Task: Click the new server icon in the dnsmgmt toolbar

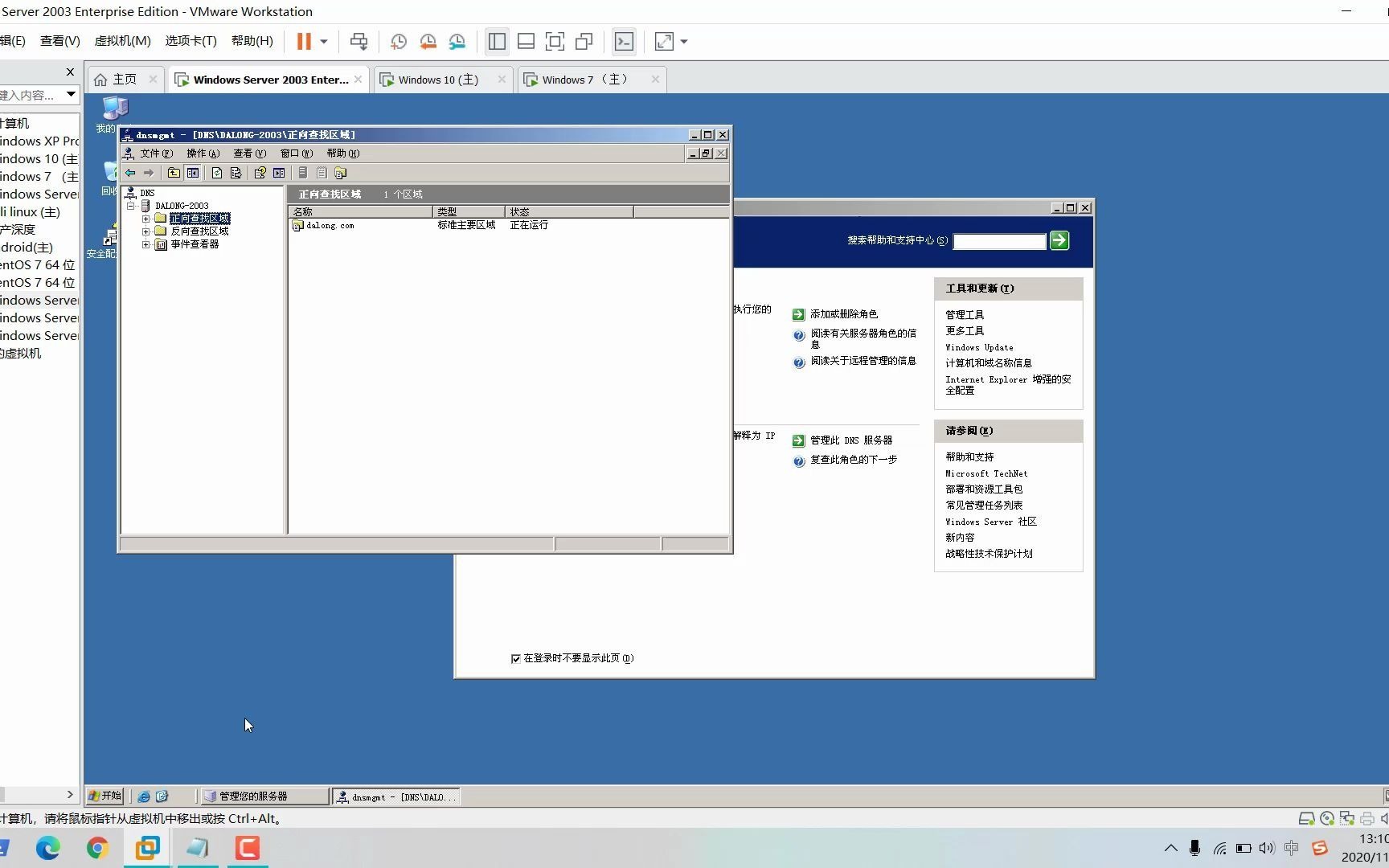Action: [x=303, y=173]
